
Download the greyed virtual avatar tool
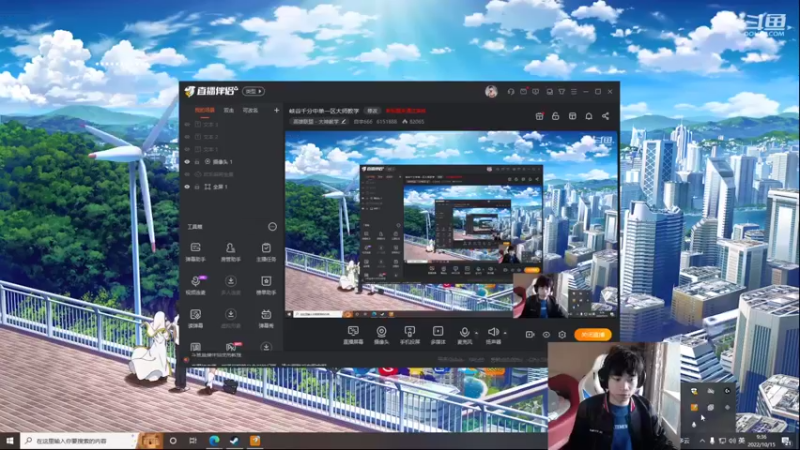[x=231, y=318]
